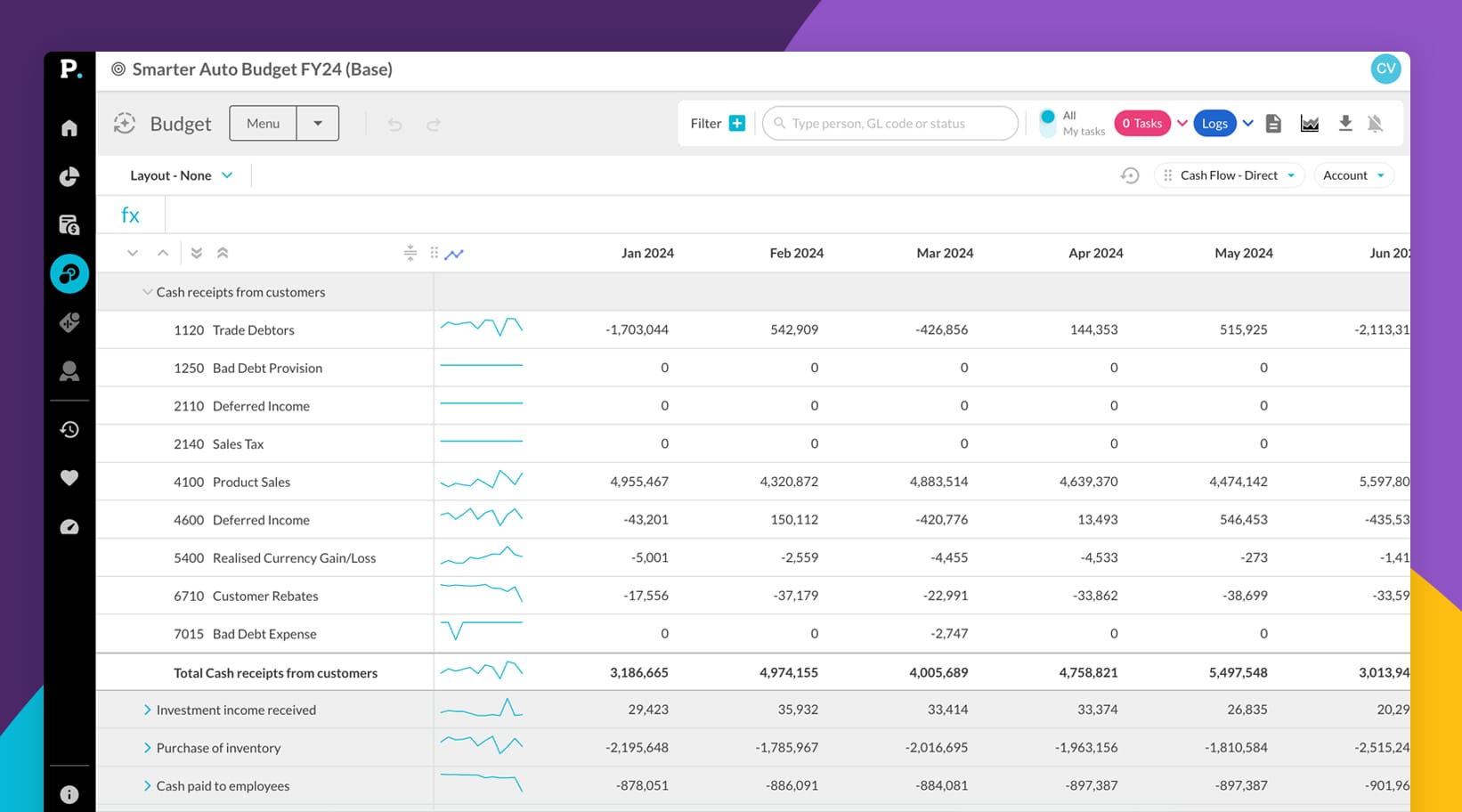Open the notes document icon in toolbar
1462x812 pixels.
[1273, 124]
